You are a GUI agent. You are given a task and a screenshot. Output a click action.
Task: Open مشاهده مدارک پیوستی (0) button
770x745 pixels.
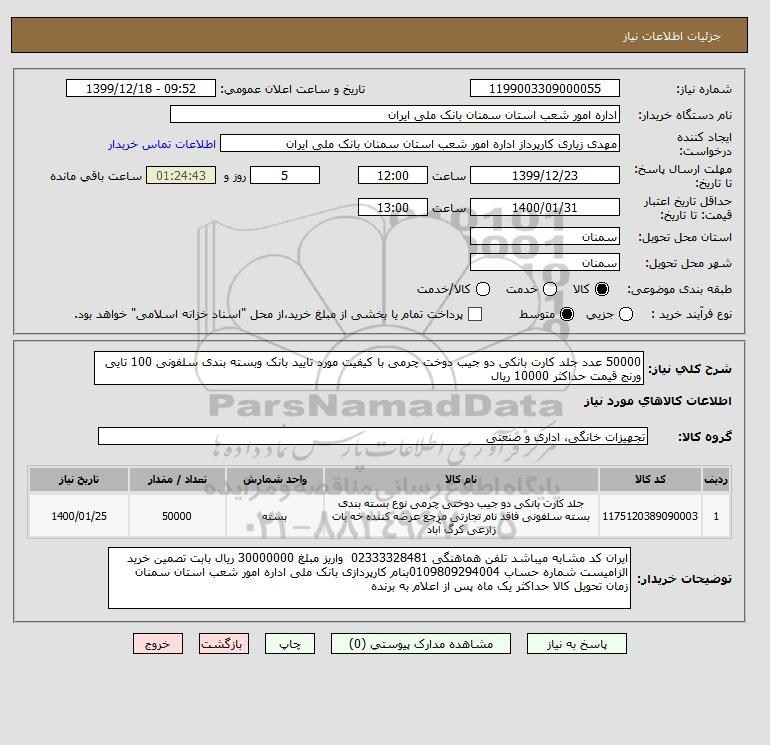pos(421,644)
